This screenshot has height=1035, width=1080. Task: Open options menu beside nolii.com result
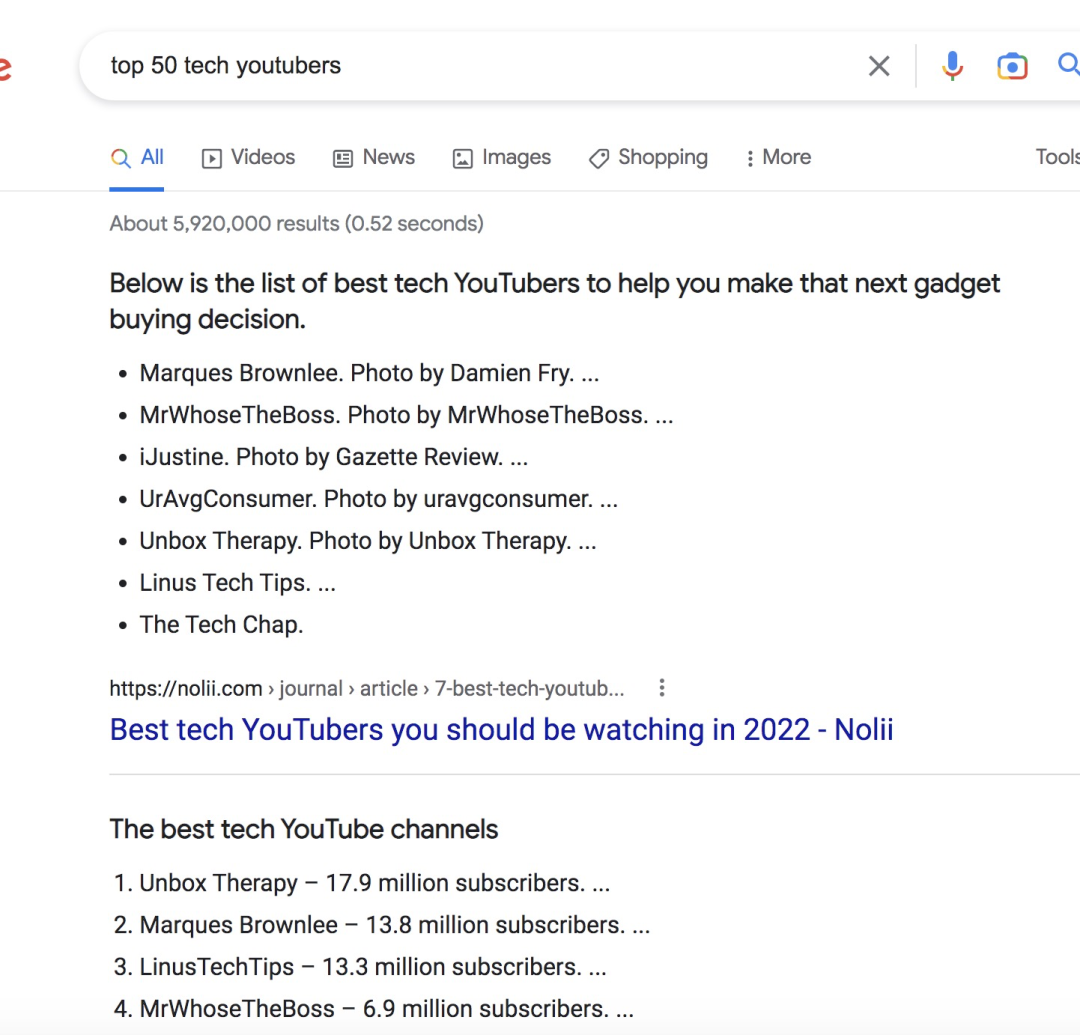661,688
